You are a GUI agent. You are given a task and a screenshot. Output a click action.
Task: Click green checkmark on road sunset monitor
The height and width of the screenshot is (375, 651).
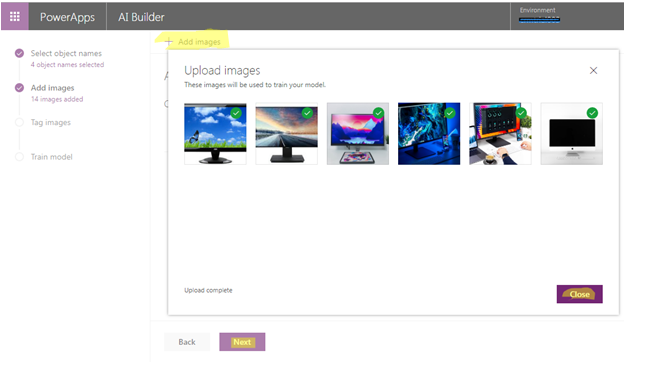click(x=307, y=113)
